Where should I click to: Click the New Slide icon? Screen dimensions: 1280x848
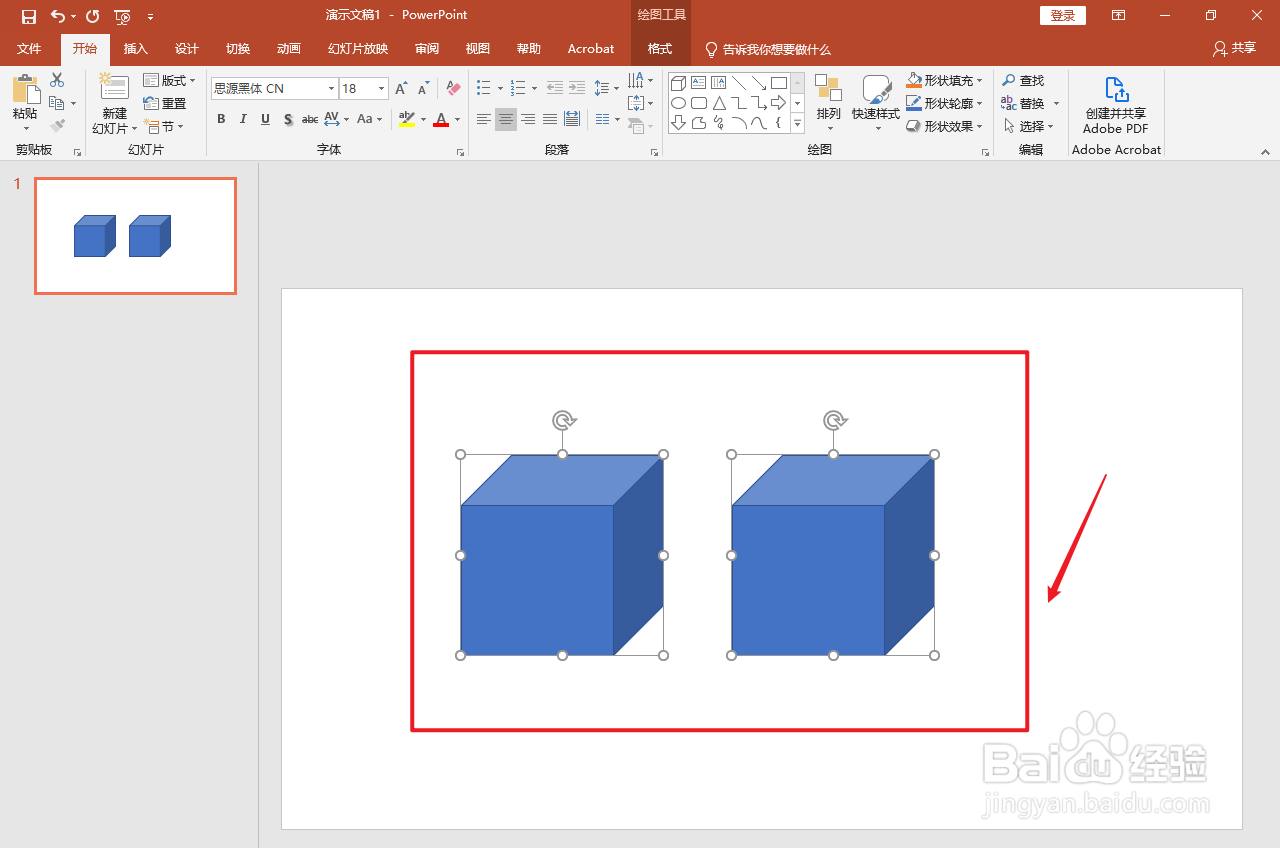coord(114,87)
